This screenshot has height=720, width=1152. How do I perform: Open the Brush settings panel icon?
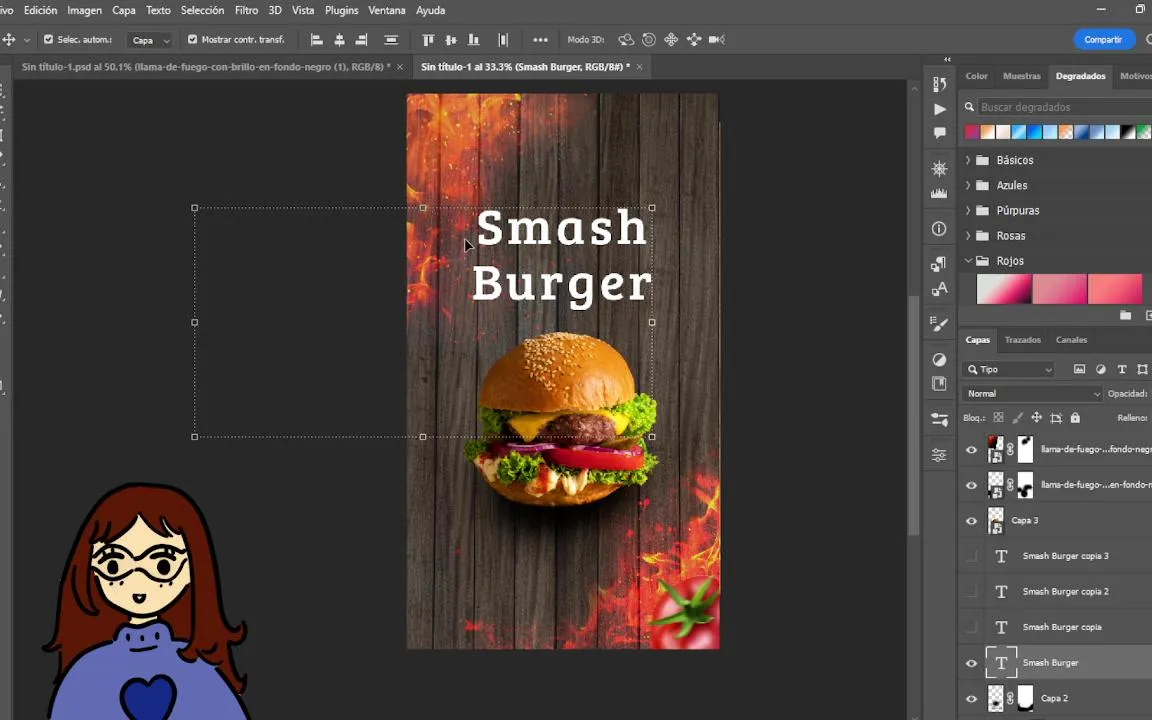coord(940,324)
